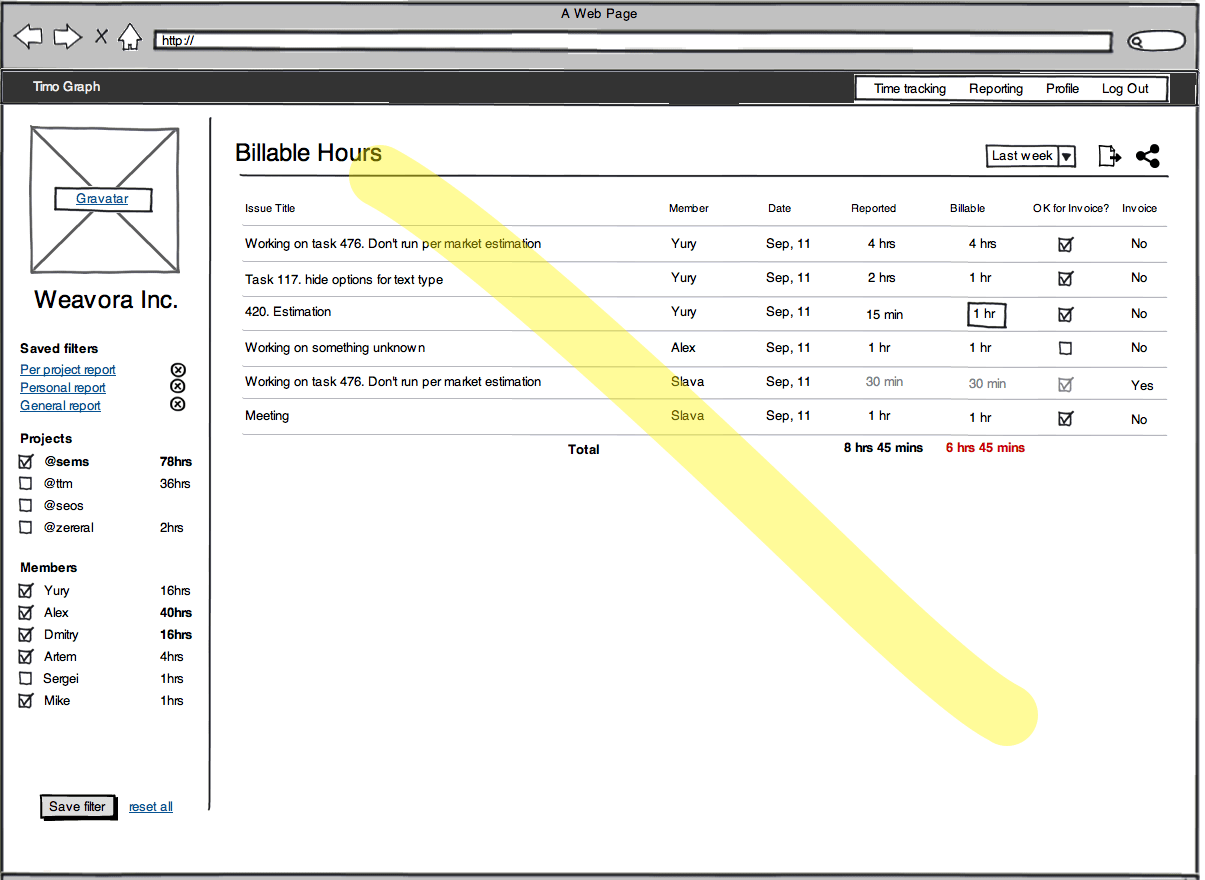This screenshot has width=1205, height=880.
Task: Check invoice OK for Working on something unknown
Action: (x=1066, y=349)
